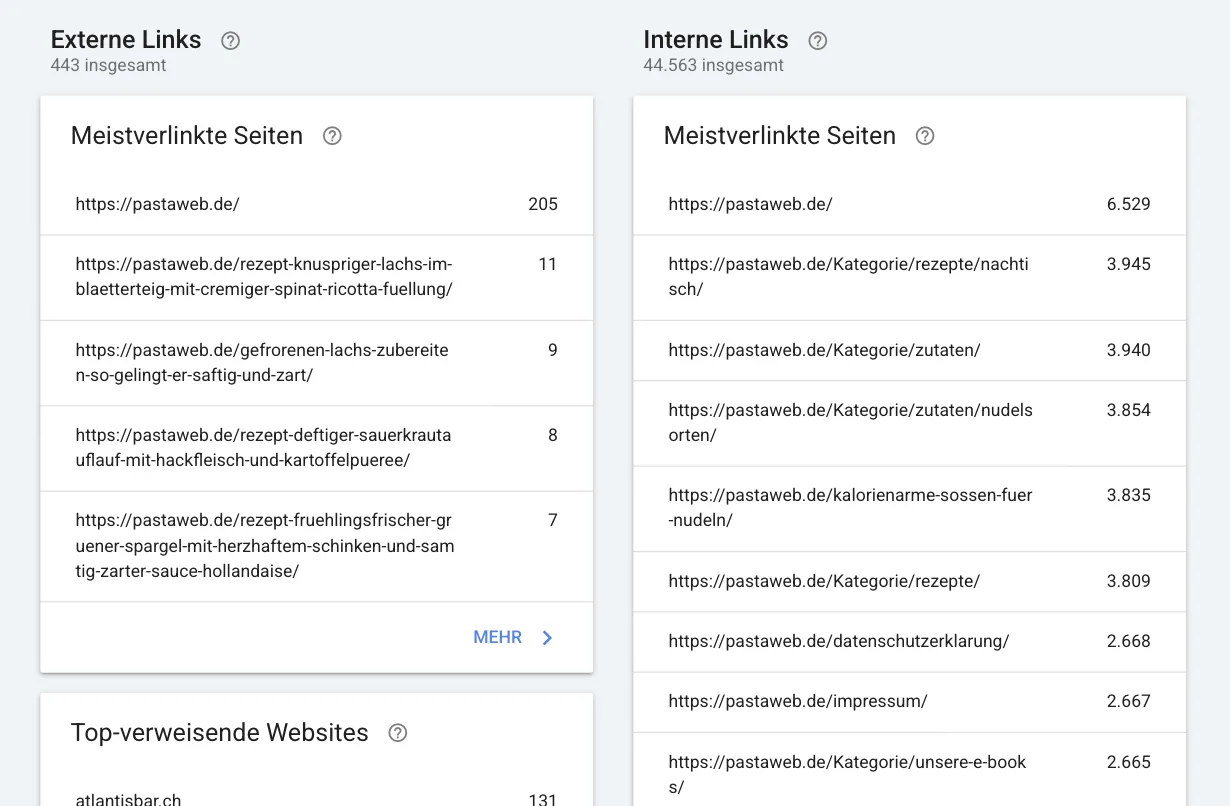Open the Kategorie/unsere-e-books/ row
Screen dimensions: 1230x806
pyautogui.click(x=910, y=770)
